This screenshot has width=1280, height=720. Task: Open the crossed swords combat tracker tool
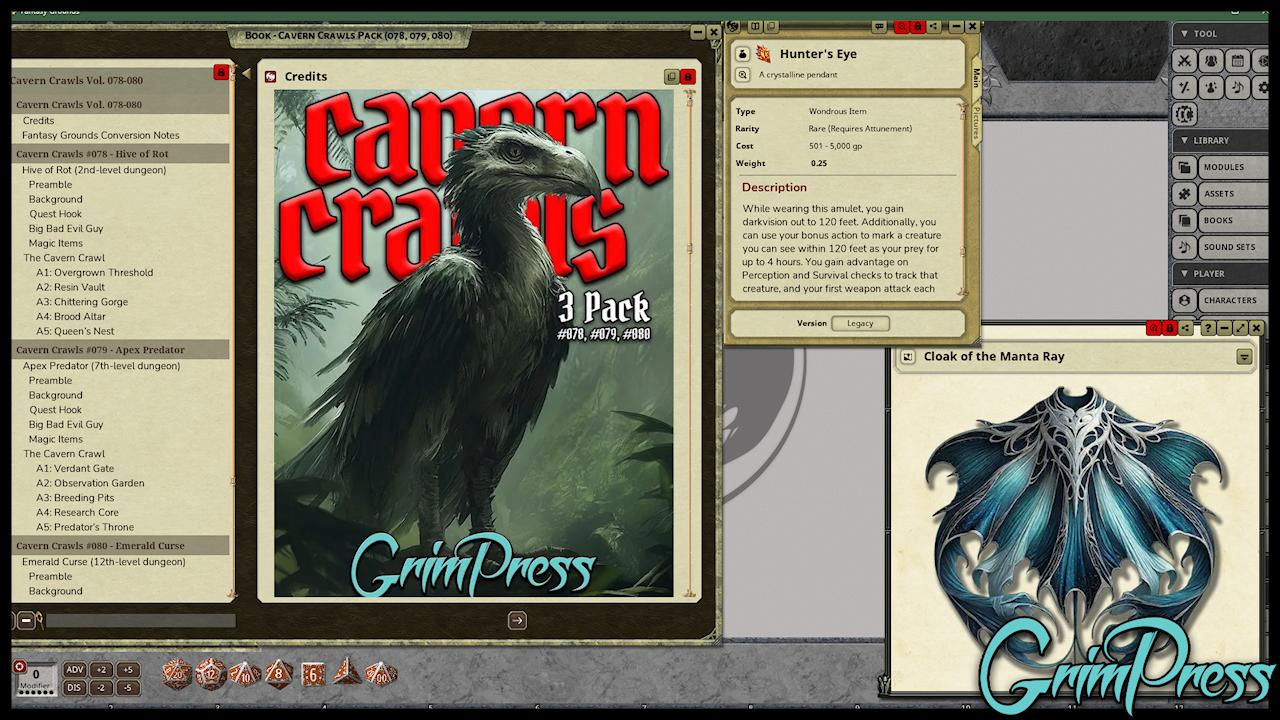point(1185,61)
